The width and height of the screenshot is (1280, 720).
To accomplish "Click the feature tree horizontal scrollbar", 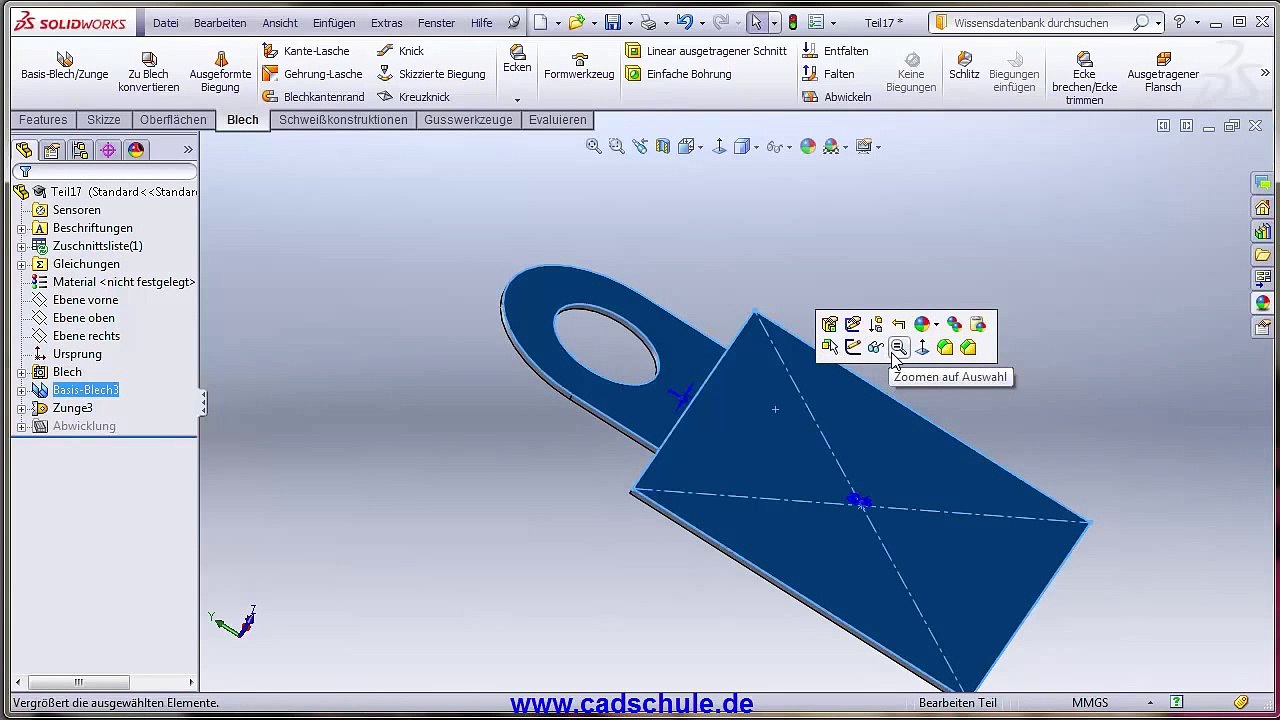I will pyautogui.click(x=104, y=682).
